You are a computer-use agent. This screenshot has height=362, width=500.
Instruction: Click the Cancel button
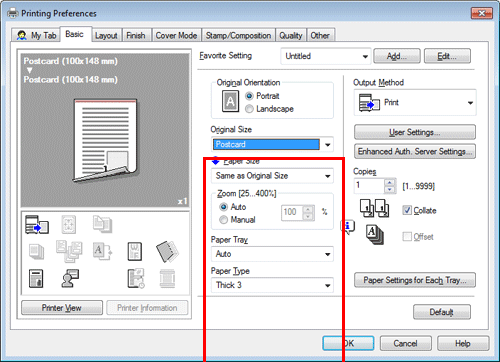pyautogui.click(x=406, y=343)
